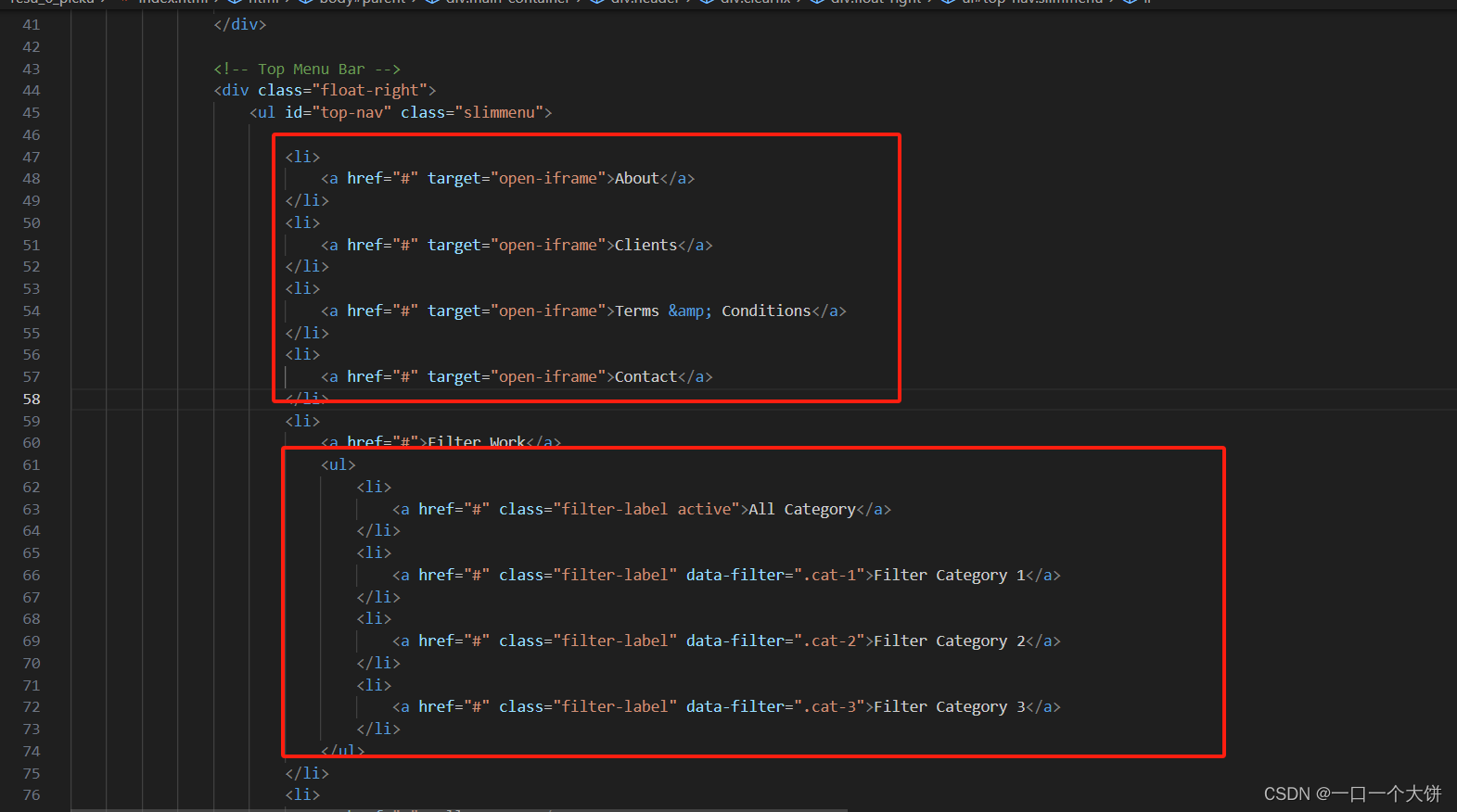Click line number 59 in gutter
1457x812 pixels.
(32, 421)
